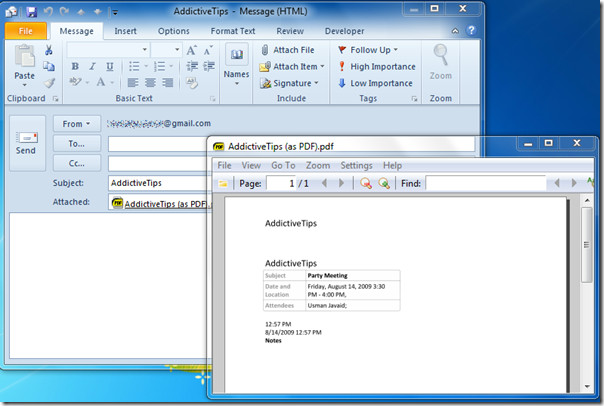Image resolution: width=604 pixels, height=406 pixels.
Task: Click the Grow Font icon
Action: 191,50
